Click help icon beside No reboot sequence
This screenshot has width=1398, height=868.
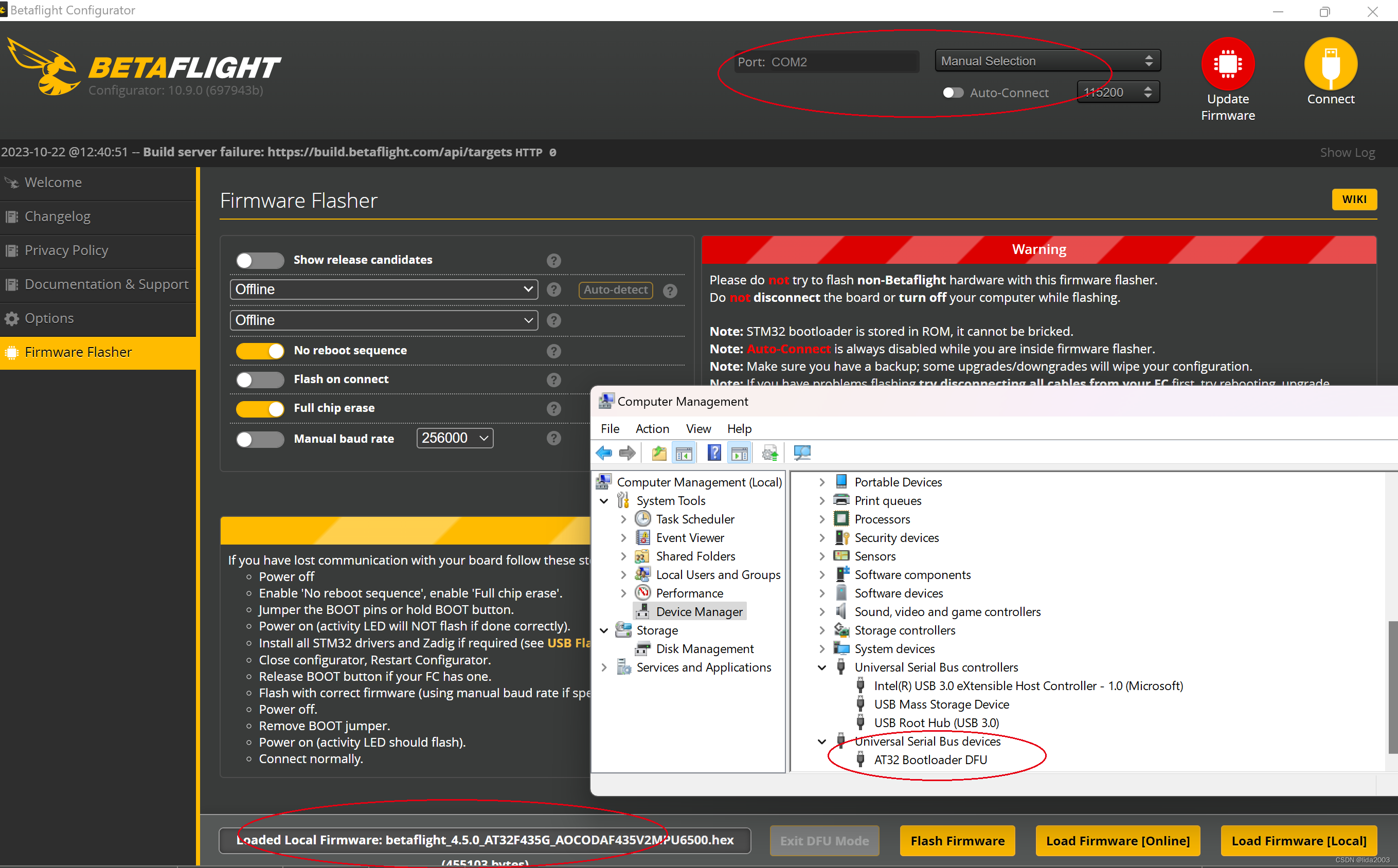coord(553,351)
